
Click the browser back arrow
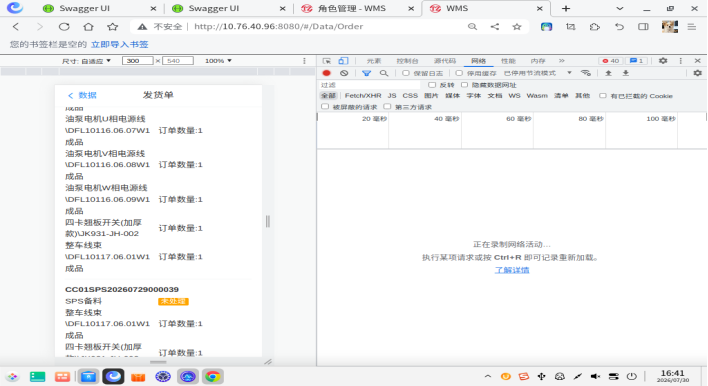tap(16, 27)
